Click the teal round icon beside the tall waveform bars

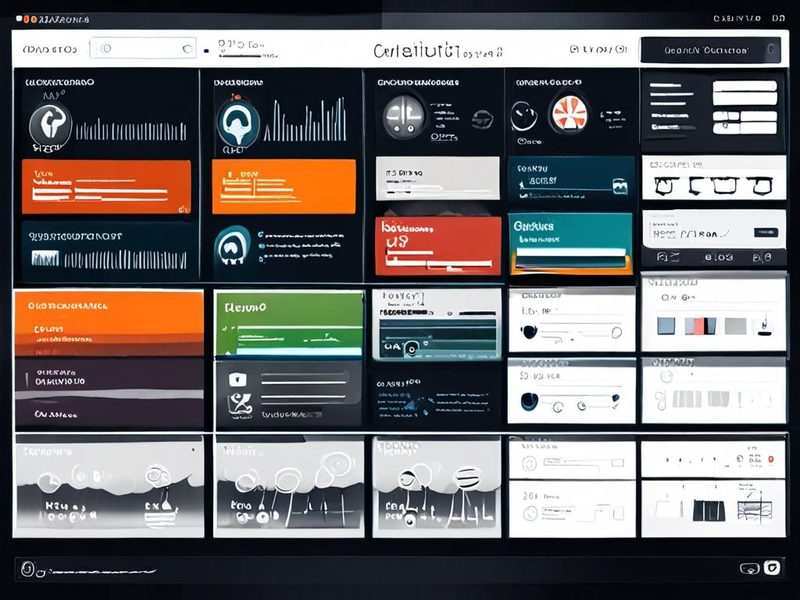tap(238, 123)
